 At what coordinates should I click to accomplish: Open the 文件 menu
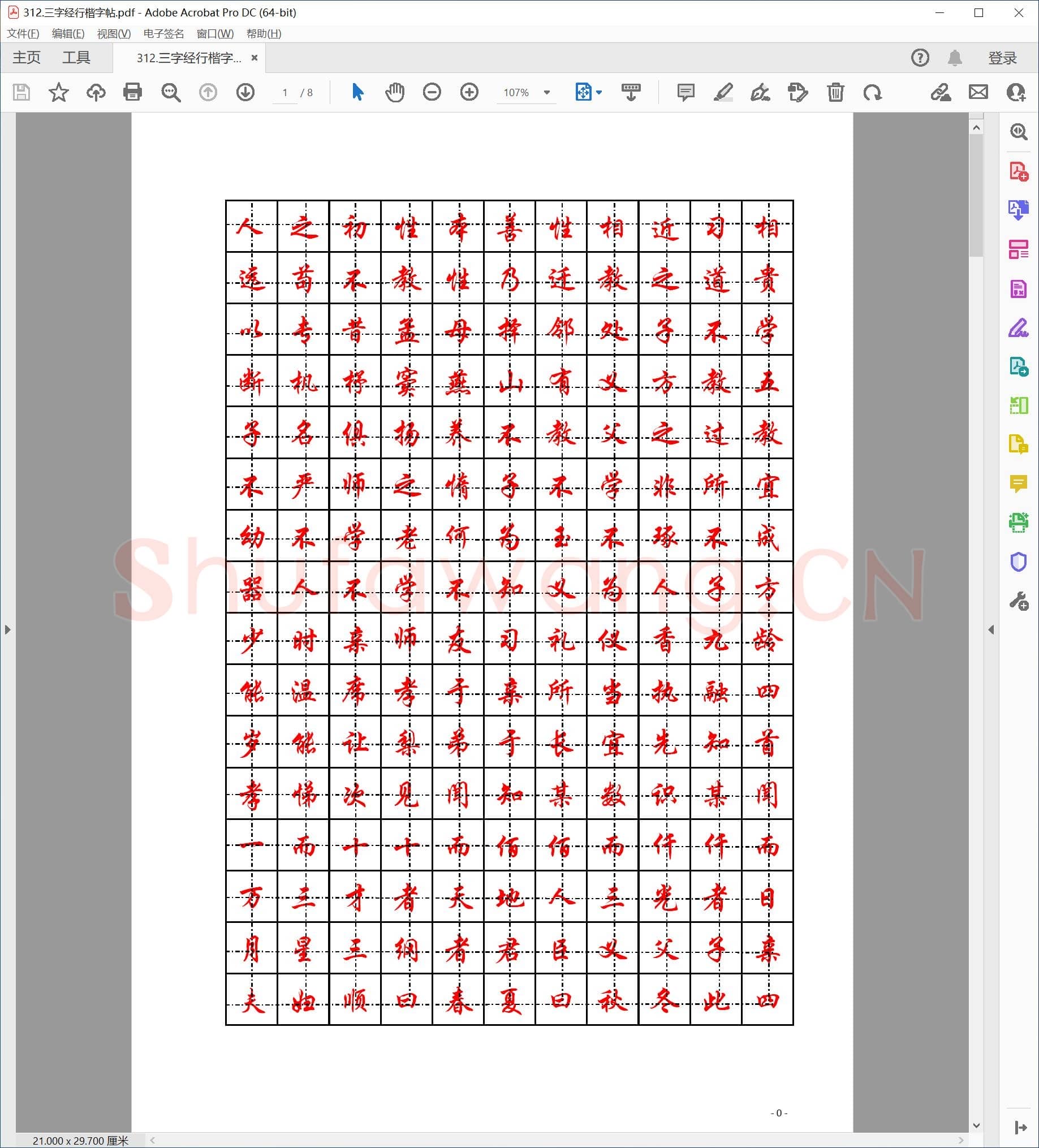pyautogui.click(x=23, y=33)
